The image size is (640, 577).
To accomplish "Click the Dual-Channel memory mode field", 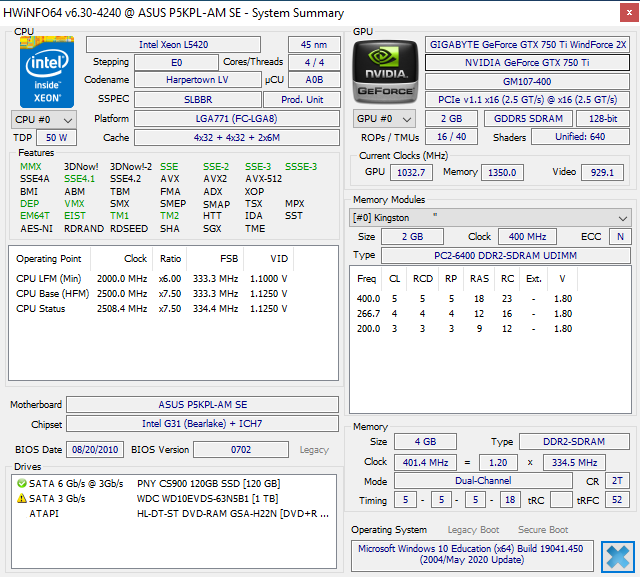I will (x=483, y=481).
